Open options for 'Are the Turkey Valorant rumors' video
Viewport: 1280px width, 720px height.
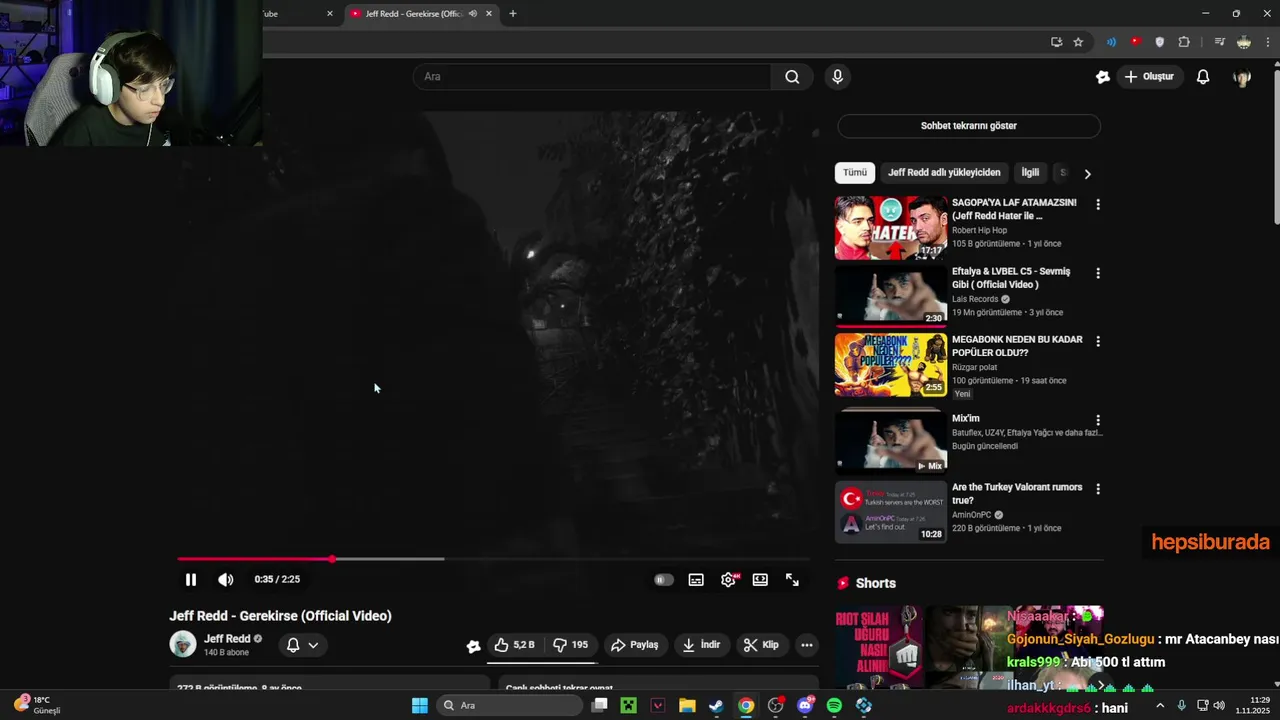click(1098, 489)
